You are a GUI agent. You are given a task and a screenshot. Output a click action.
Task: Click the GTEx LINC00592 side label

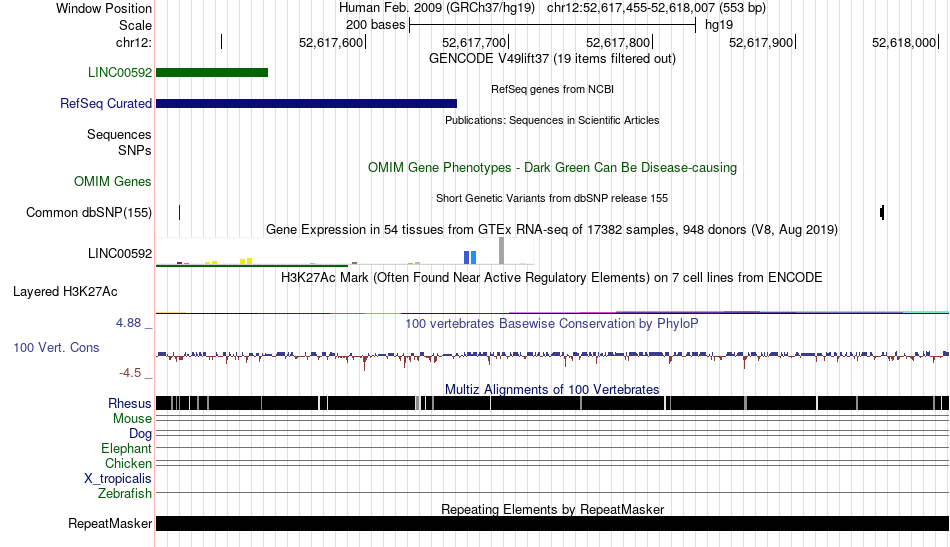120,254
